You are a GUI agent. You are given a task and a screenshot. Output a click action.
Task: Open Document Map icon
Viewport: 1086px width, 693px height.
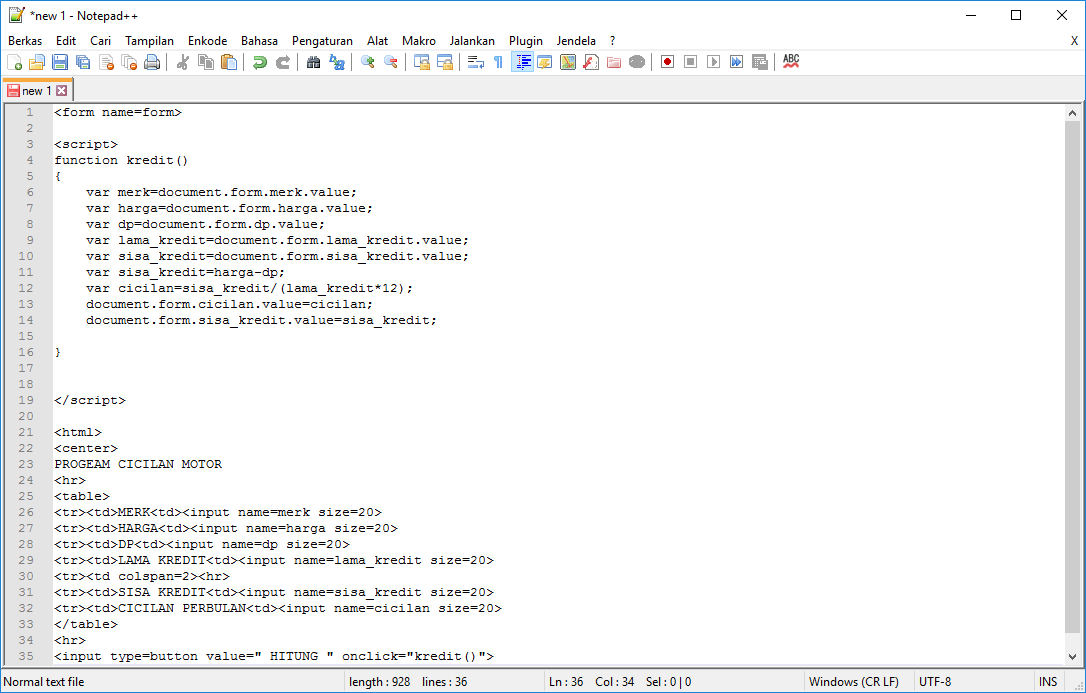[568, 62]
